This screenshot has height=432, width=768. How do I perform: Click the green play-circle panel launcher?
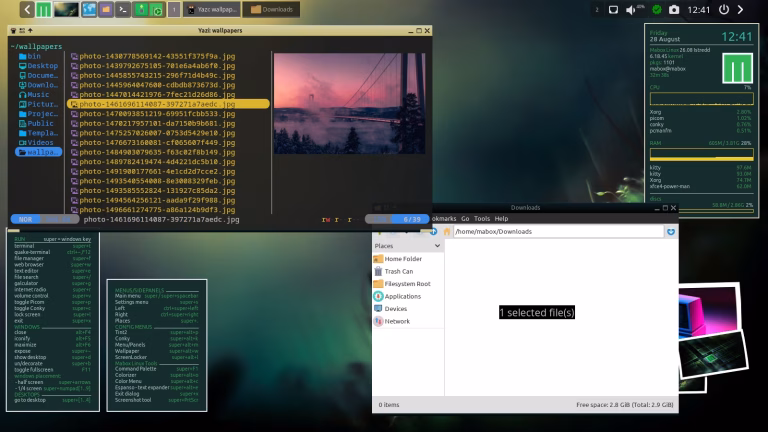(x=157, y=10)
